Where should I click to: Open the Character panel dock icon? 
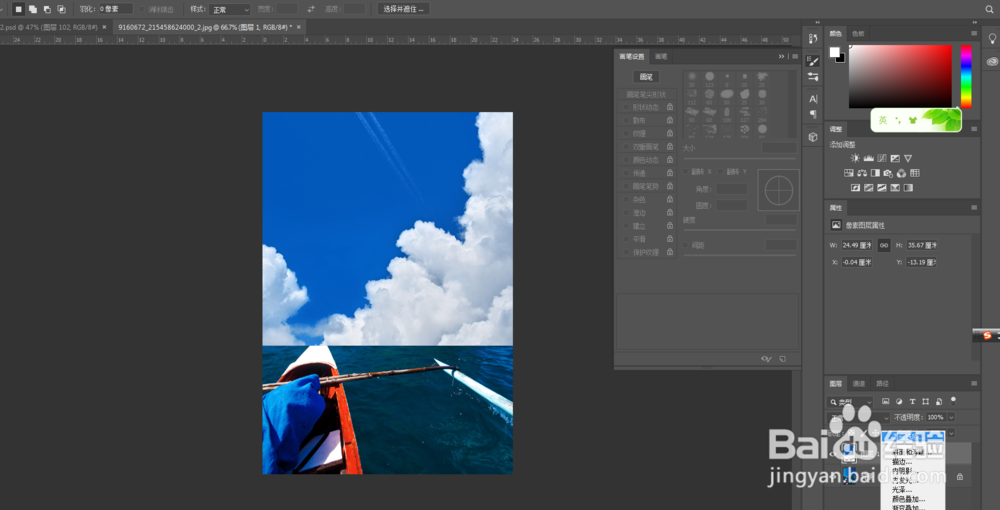point(813,99)
